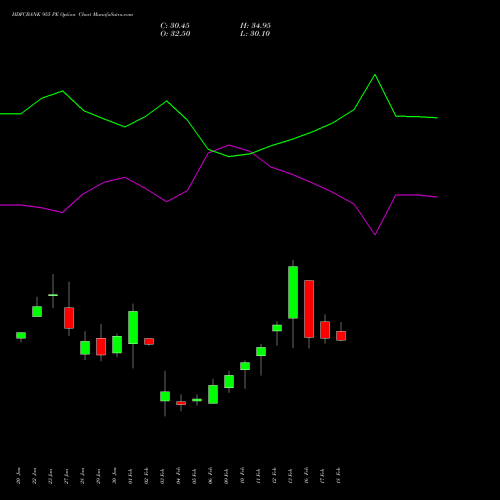Click the HDFCBANK 955 PE Option chart title
The height and width of the screenshot is (500, 500).
pos(72,15)
